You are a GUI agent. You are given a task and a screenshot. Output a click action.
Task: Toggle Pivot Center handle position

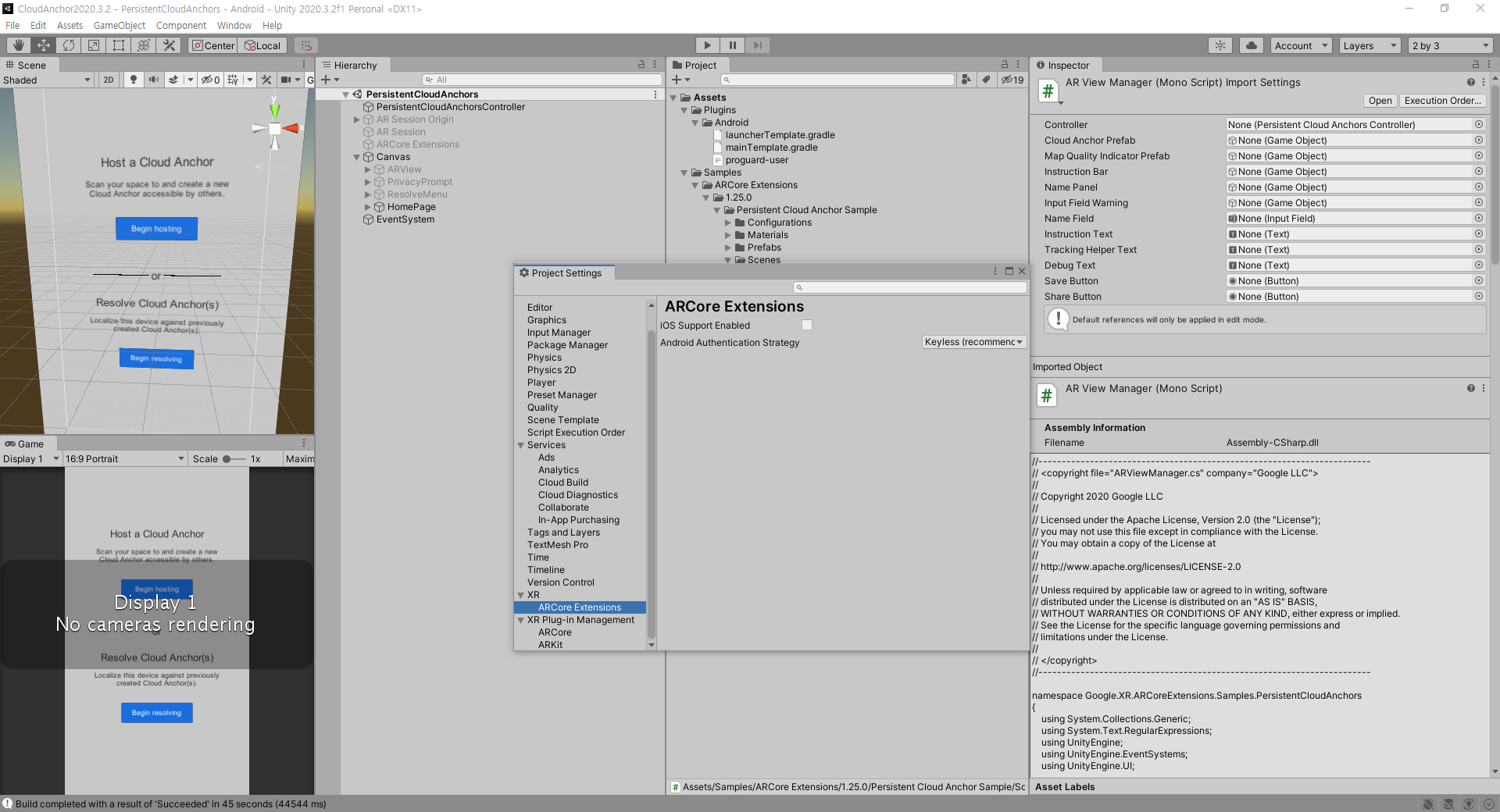point(213,45)
